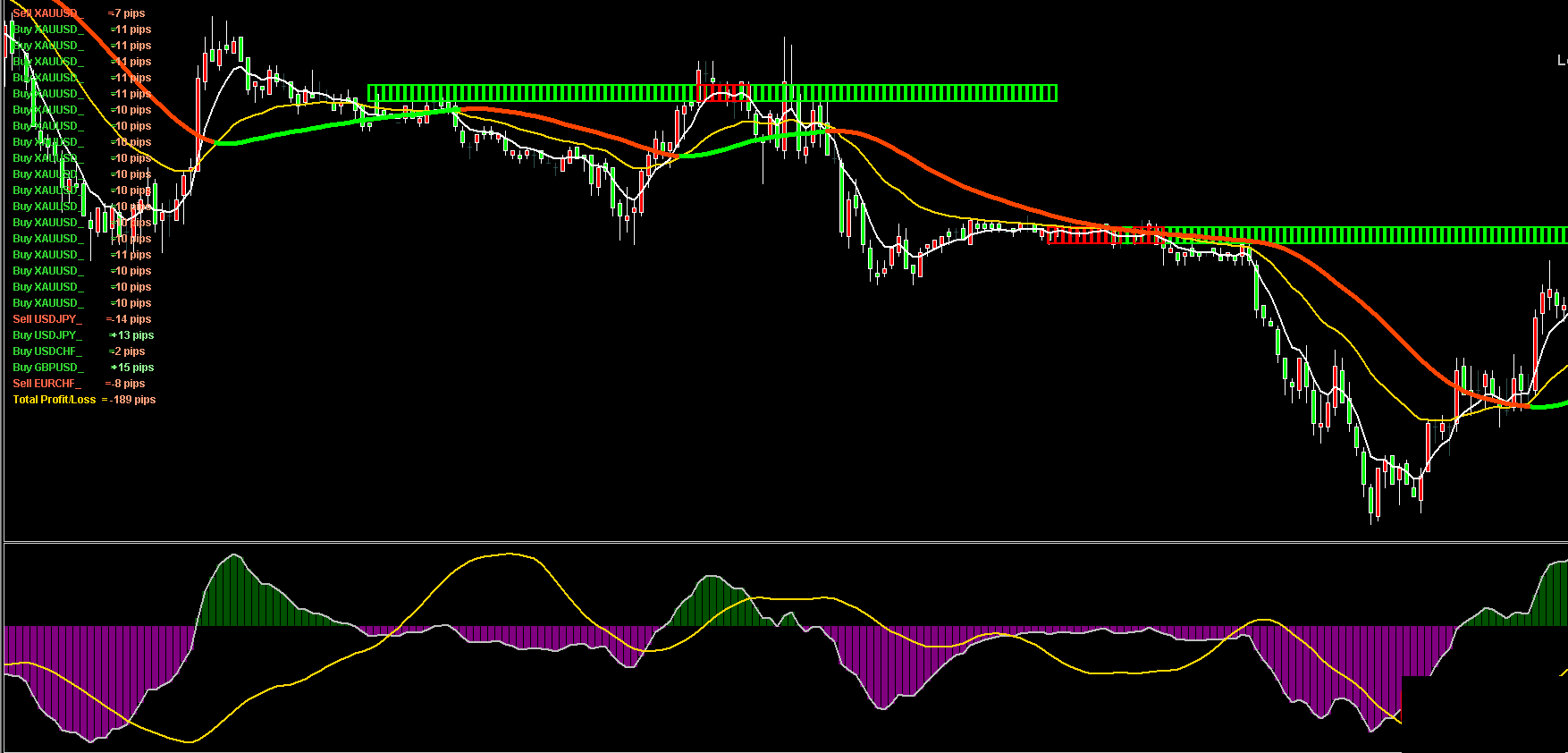Viewport: 1568px width, 753px height.
Task: Click the Total Profit/Loss label
Action: (55, 400)
